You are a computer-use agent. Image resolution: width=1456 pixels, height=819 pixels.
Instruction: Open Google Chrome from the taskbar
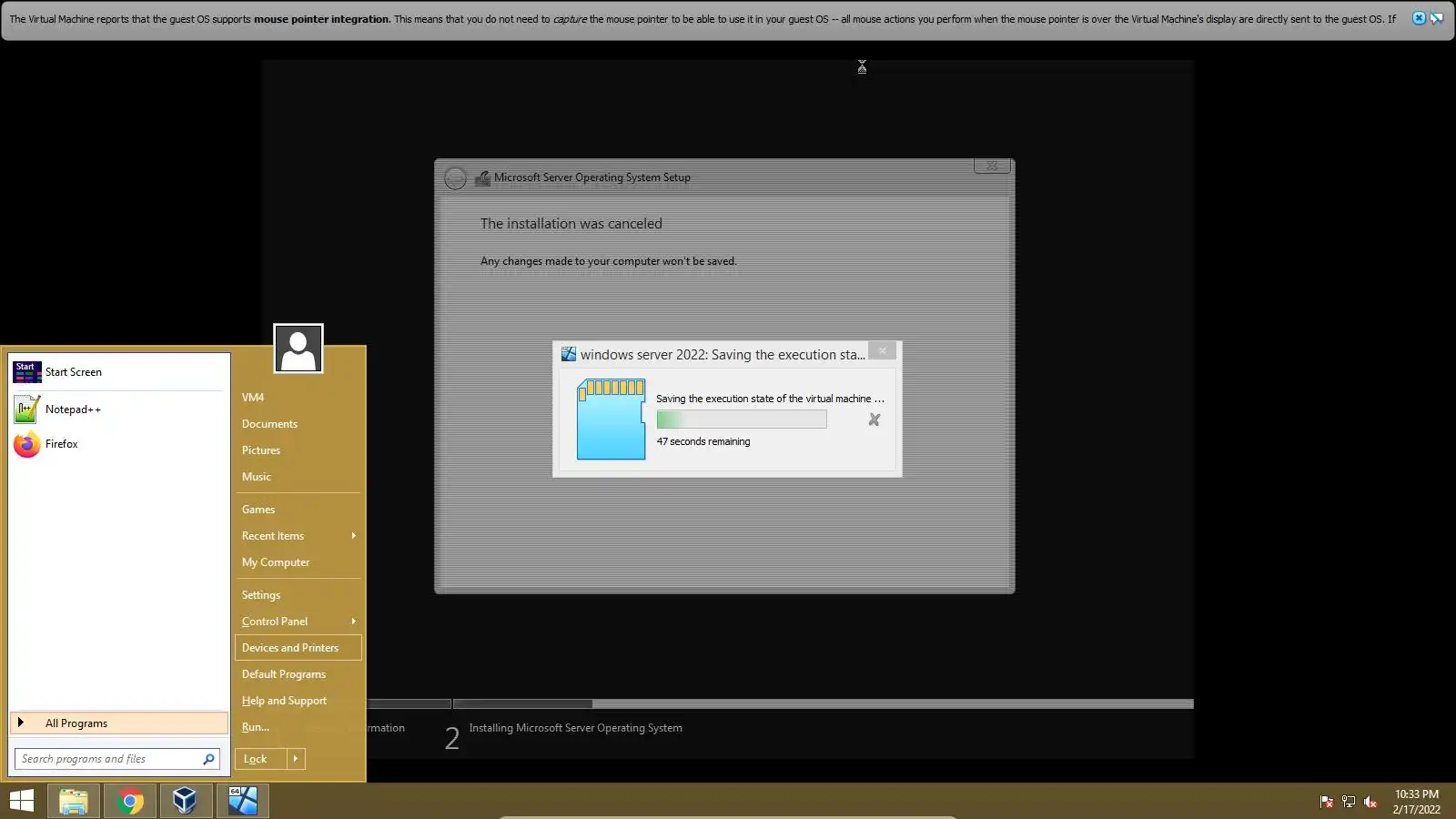[x=130, y=801]
